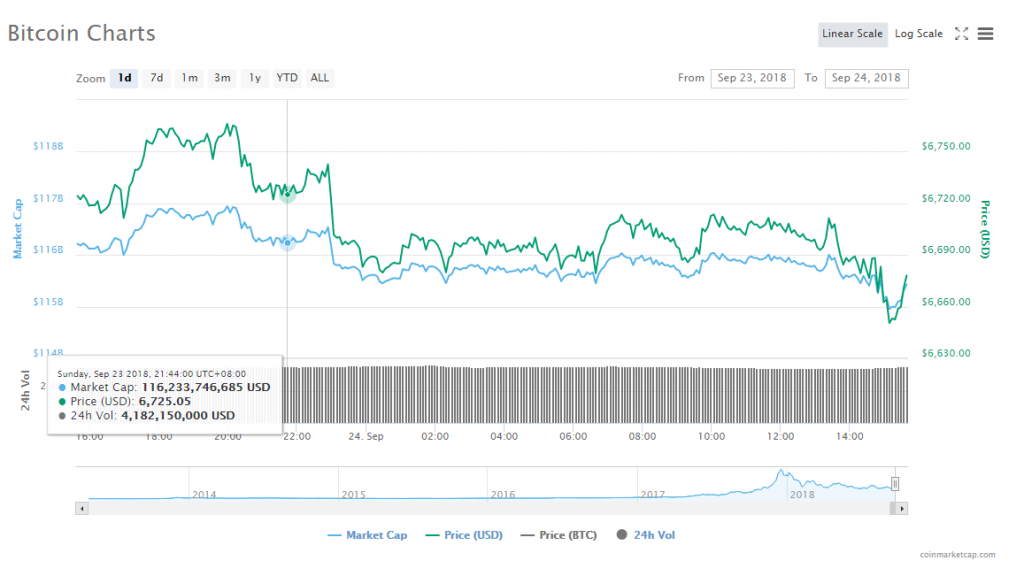Click the navigator scrollbar right arrow
1024x576 pixels.
click(x=901, y=509)
